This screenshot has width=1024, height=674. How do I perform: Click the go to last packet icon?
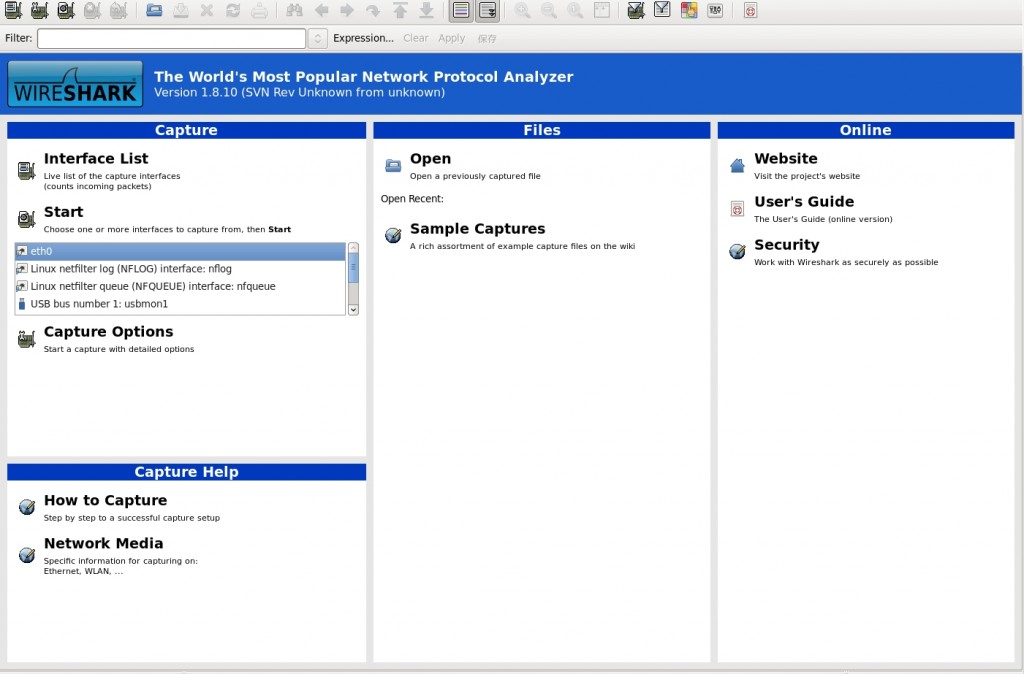point(426,10)
